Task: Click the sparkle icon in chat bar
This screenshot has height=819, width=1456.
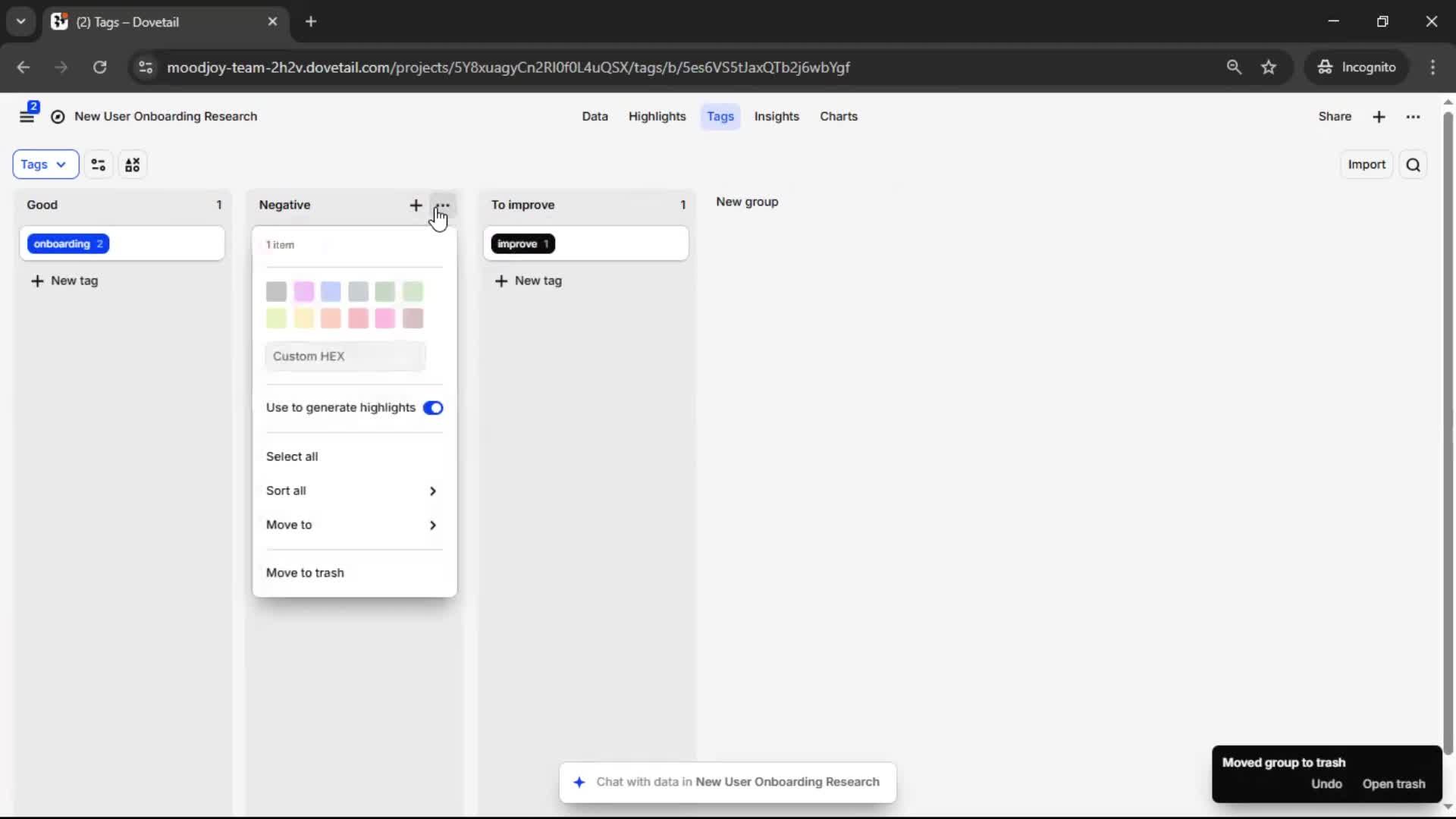Action: [579, 782]
